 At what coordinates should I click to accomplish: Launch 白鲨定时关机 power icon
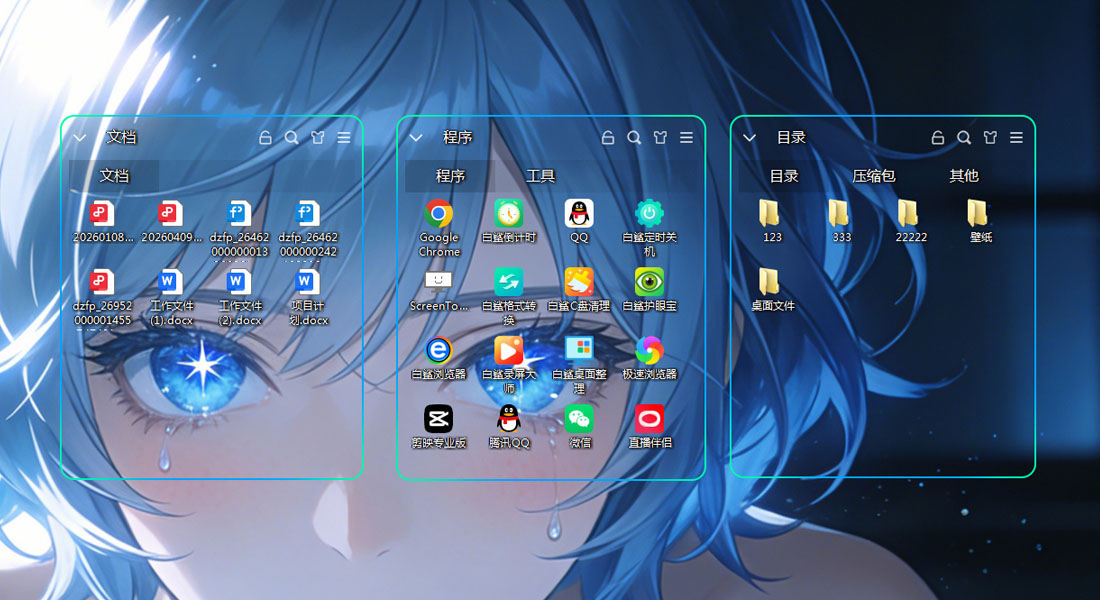coord(649,214)
